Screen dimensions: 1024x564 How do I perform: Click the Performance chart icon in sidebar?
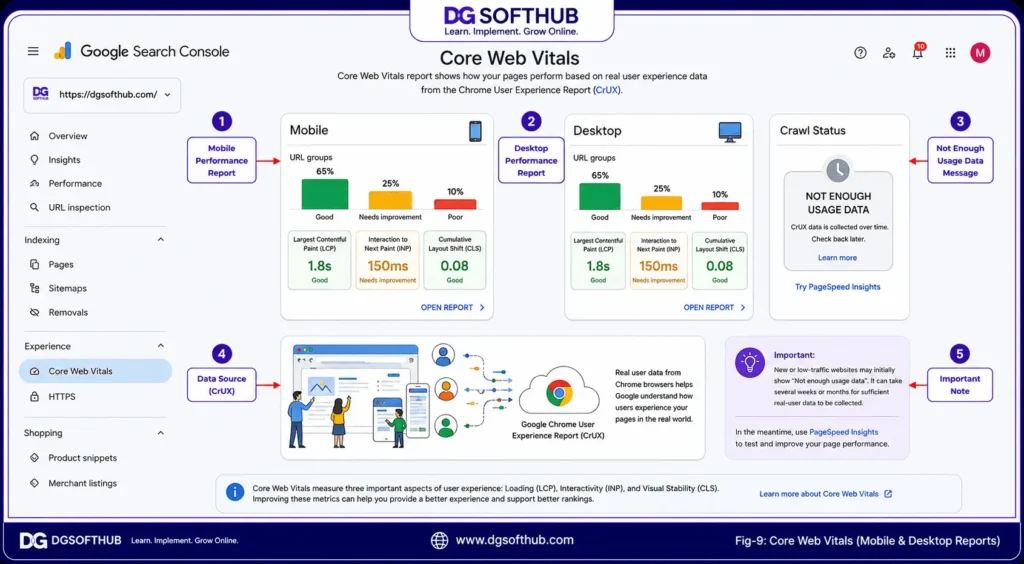(x=35, y=183)
